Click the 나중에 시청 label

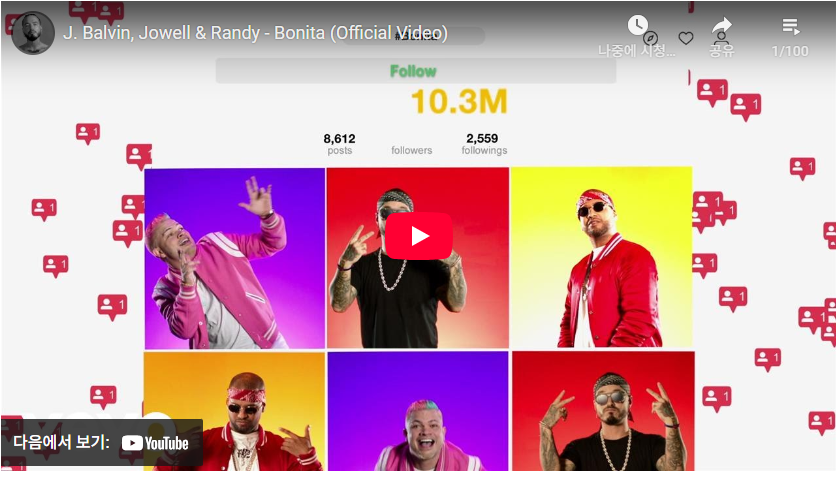(x=637, y=51)
